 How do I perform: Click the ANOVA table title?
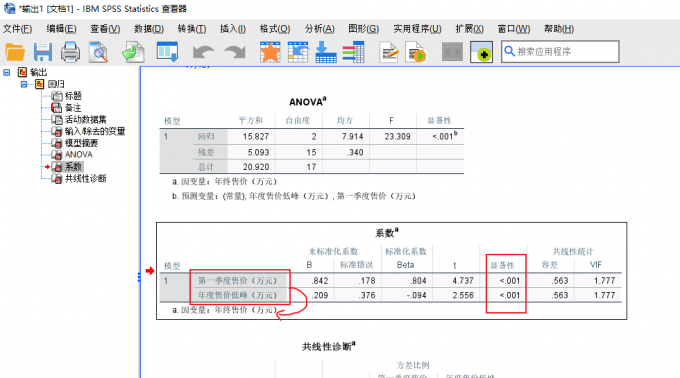coord(307,102)
